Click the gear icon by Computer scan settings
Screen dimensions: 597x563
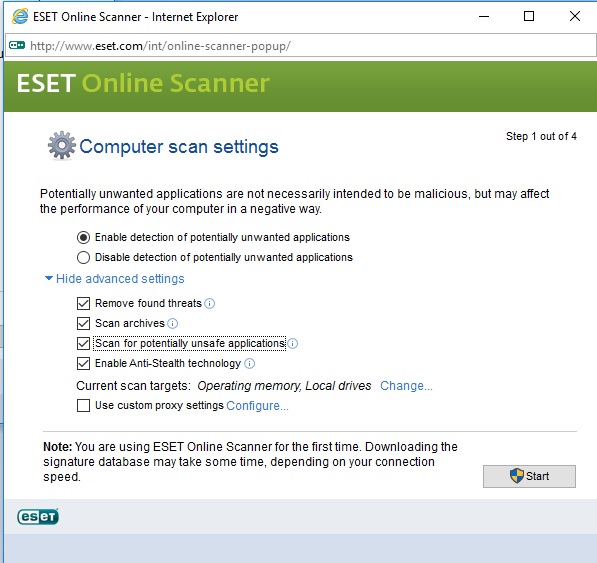[x=61, y=145]
